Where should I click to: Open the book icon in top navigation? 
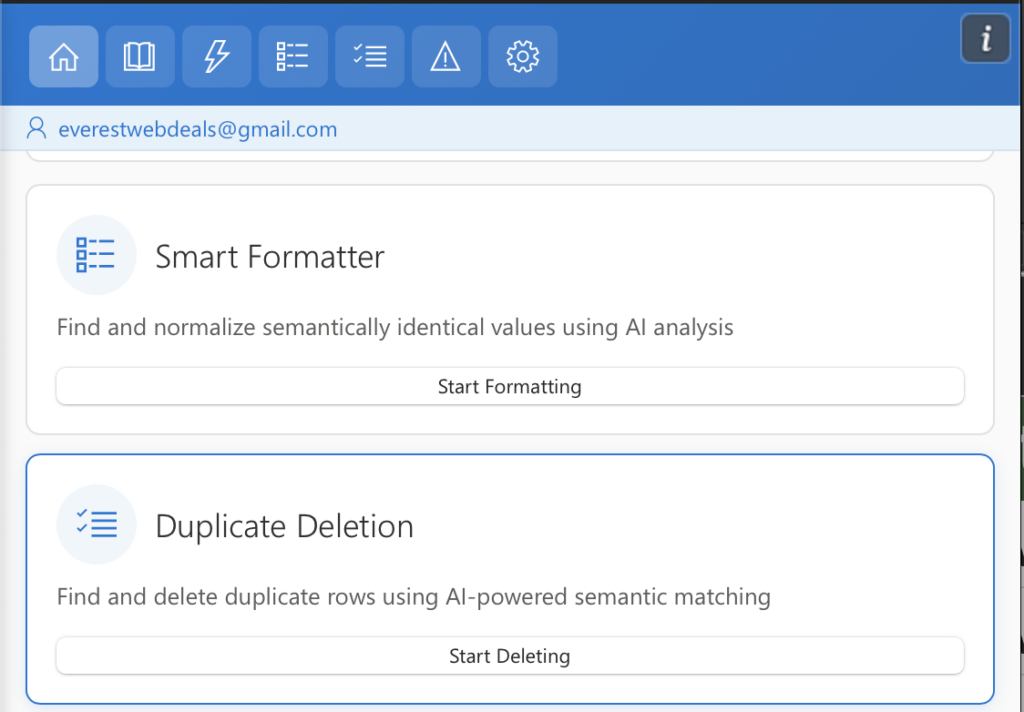coord(140,57)
